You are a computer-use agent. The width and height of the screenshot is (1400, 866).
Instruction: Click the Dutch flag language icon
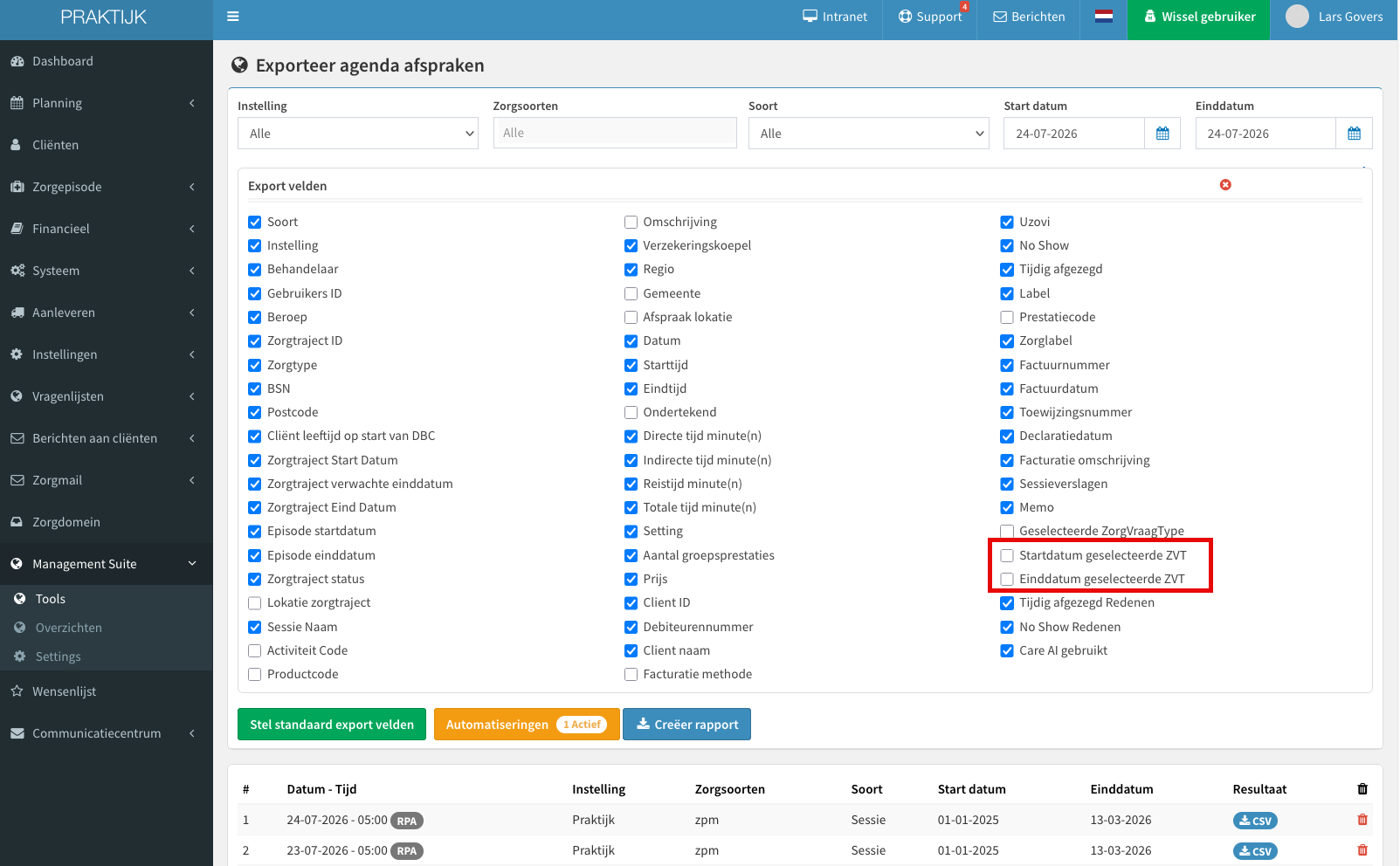pos(1104,17)
